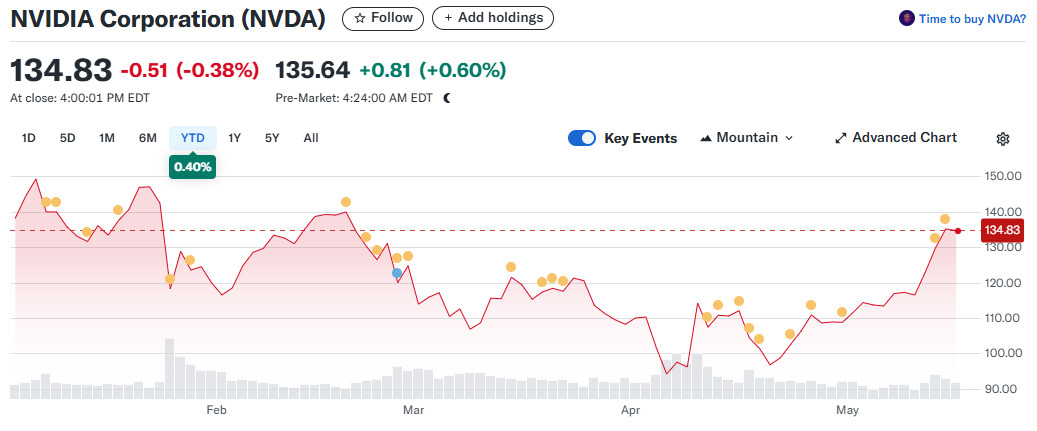Switch chart to 1Y view
The image size is (1037, 431).
234,138
